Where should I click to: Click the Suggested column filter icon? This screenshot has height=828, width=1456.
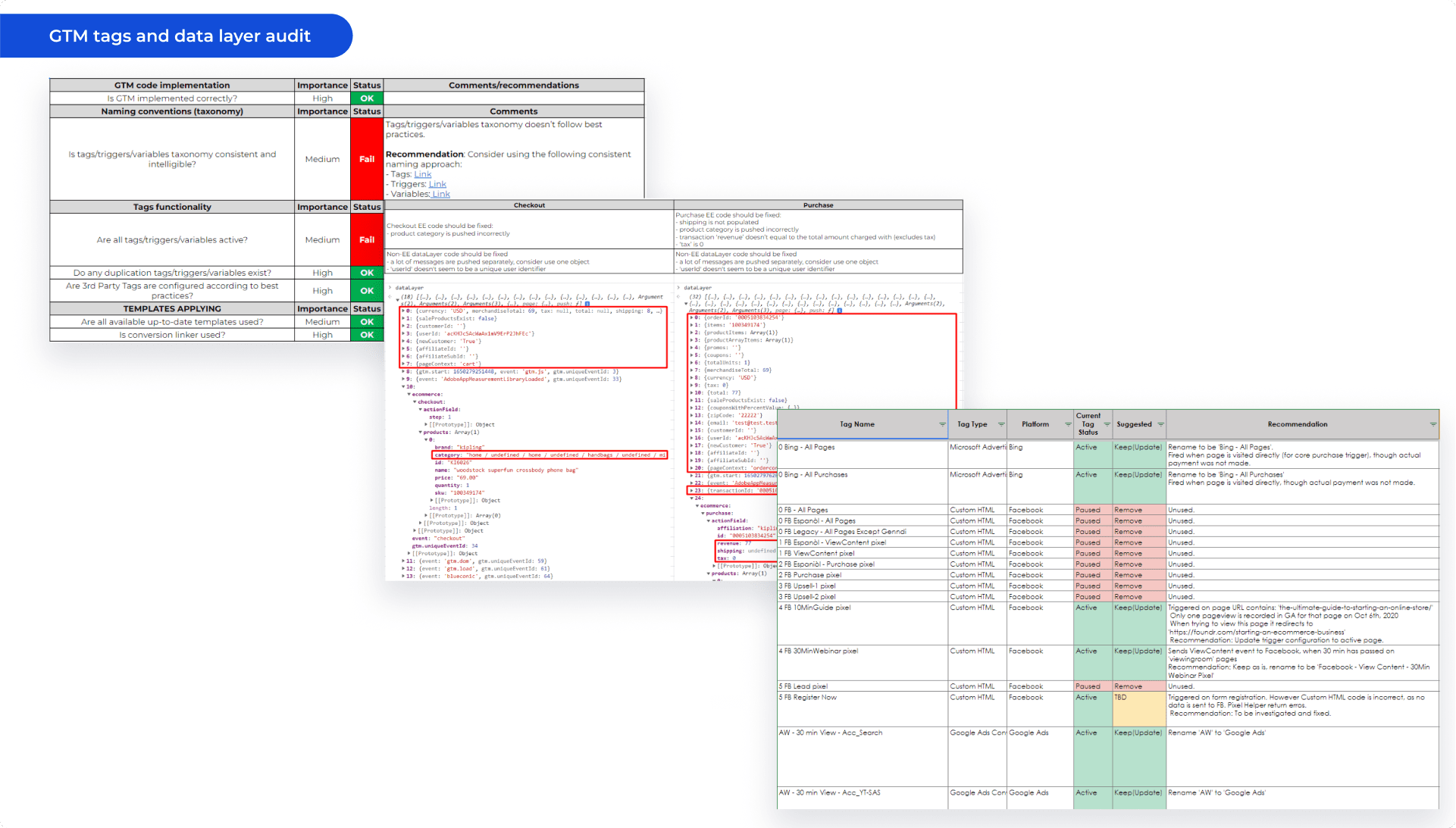click(1160, 424)
